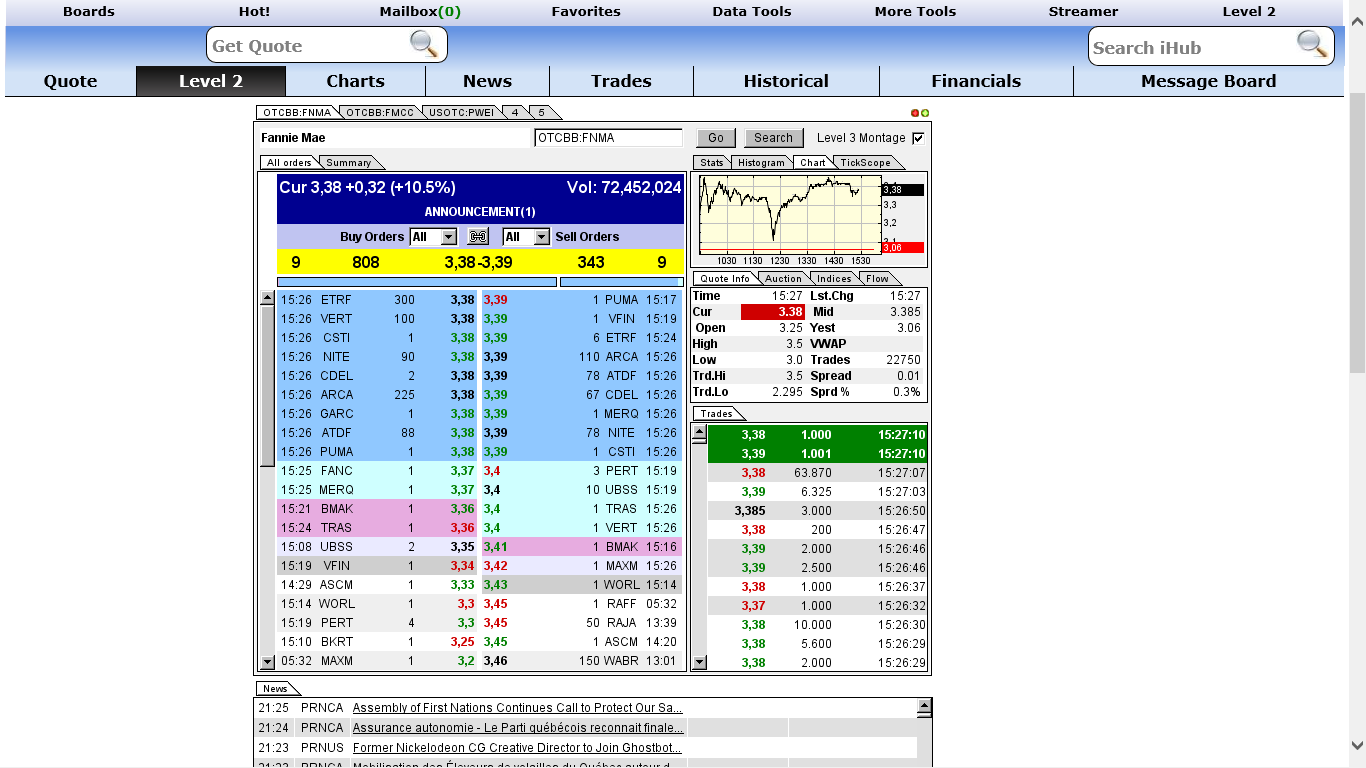Screen dimensions: 1366x768
Task: Click the Search iHub magnifier icon
Action: click(1312, 44)
